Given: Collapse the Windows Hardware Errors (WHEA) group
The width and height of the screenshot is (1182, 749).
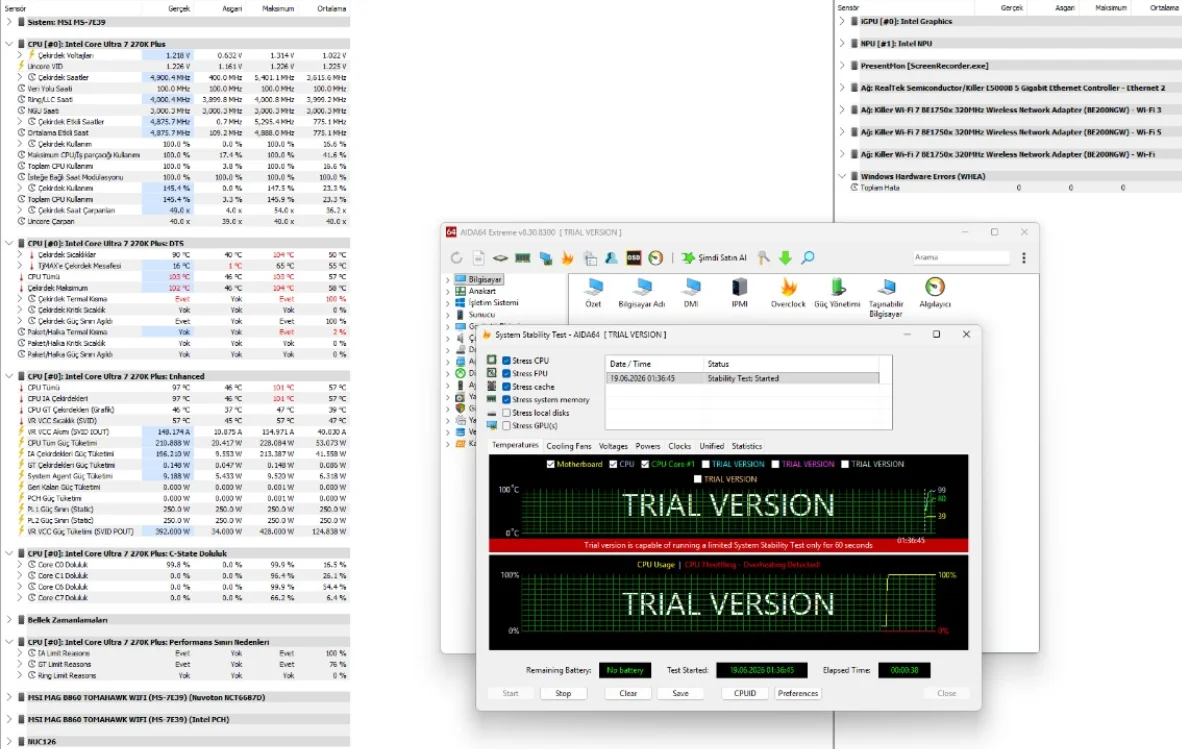Looking at the screenshot, I should (842, 176).
